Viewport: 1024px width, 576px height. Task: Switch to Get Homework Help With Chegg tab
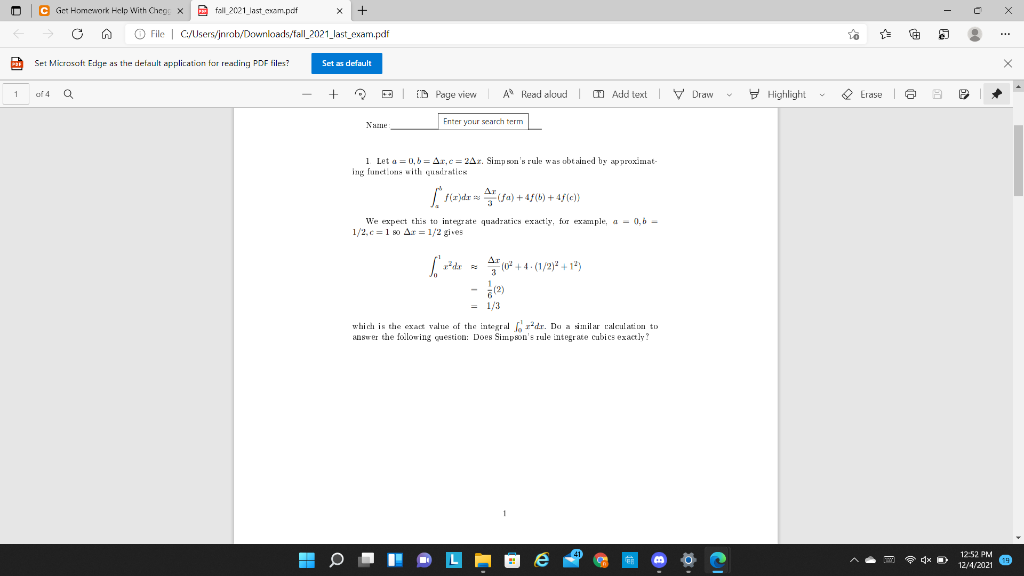point(111,10)
